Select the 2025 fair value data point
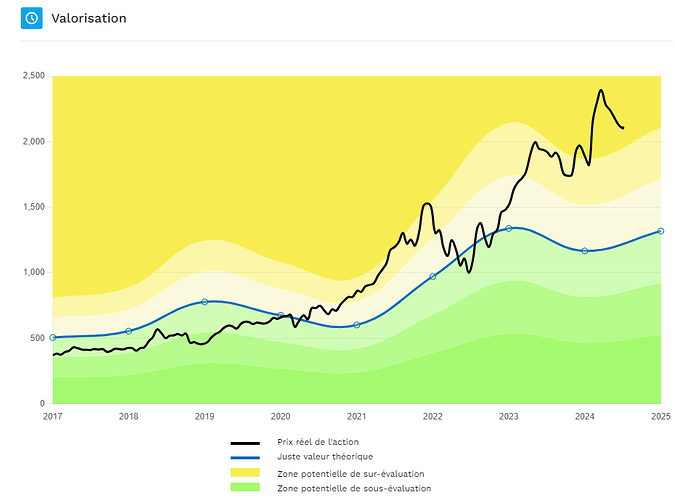 click(x=661, y=231)
